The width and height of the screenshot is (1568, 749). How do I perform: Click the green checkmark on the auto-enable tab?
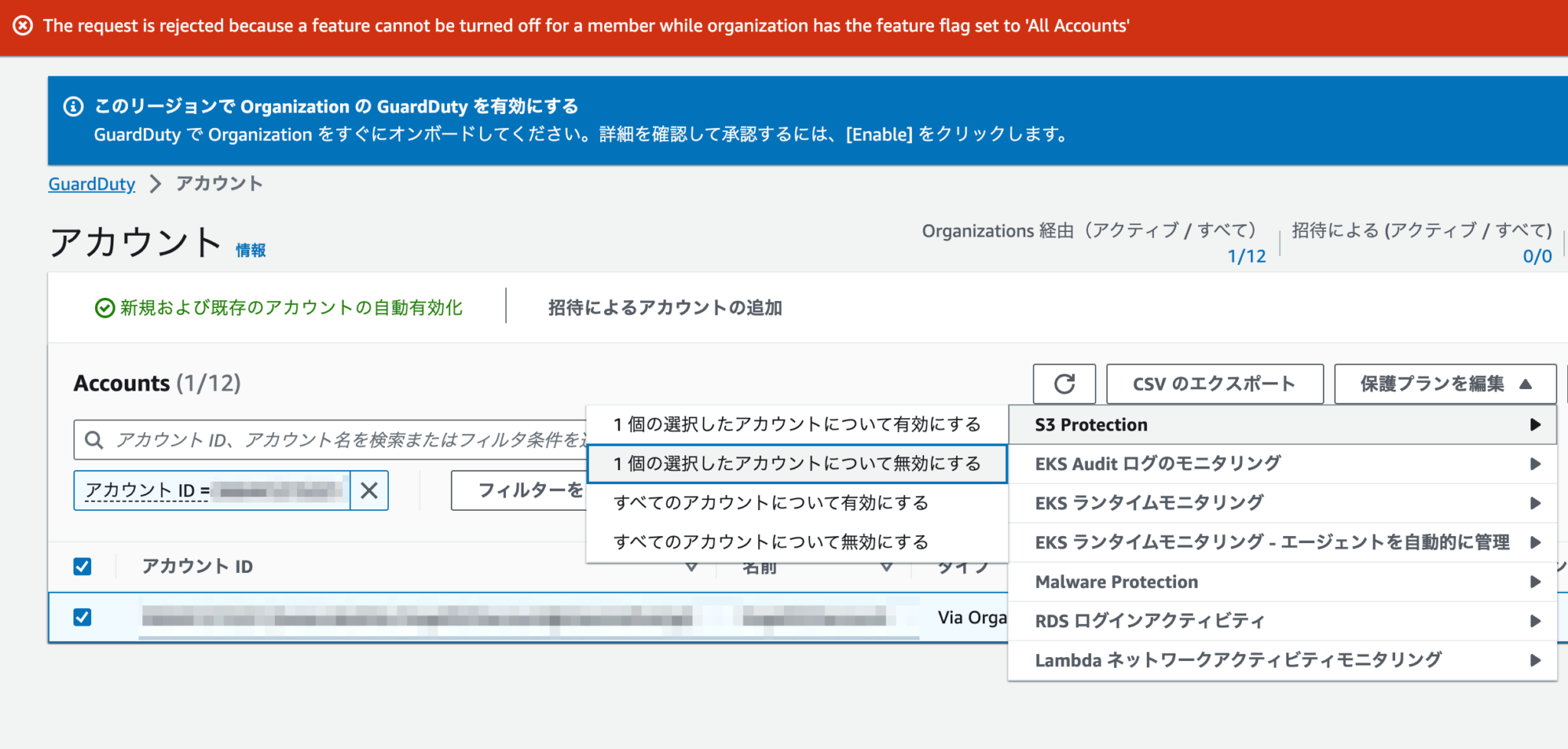pyautogui.click(x=102, y=308)
